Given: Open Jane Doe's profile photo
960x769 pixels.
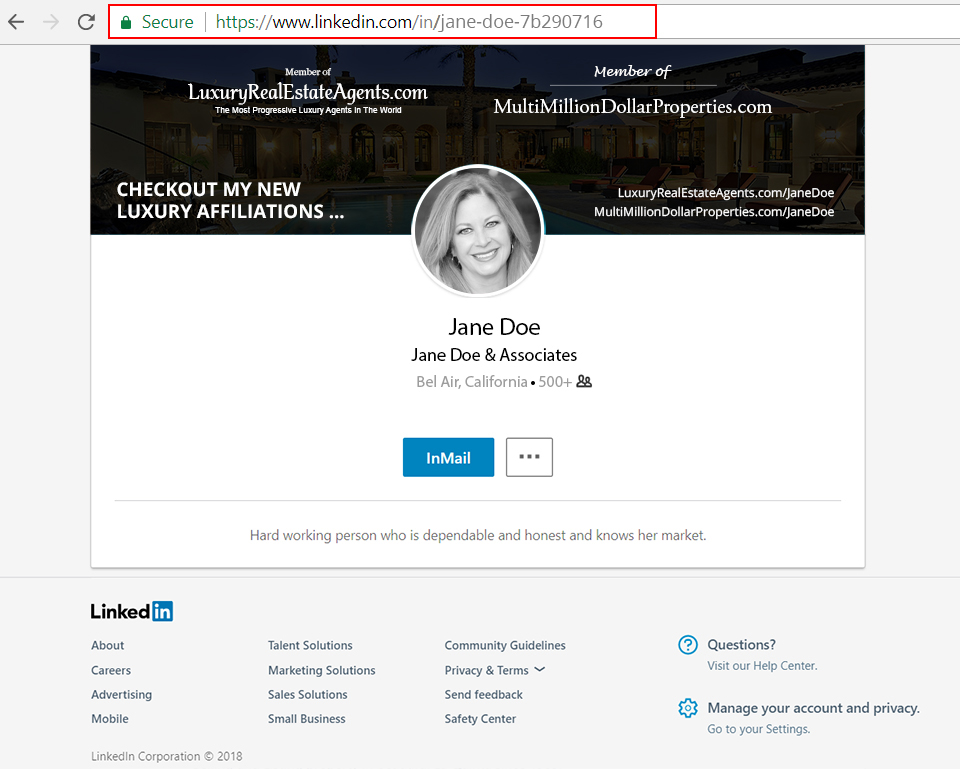Looking at the screenshot, I should click(x=478, y=231).
